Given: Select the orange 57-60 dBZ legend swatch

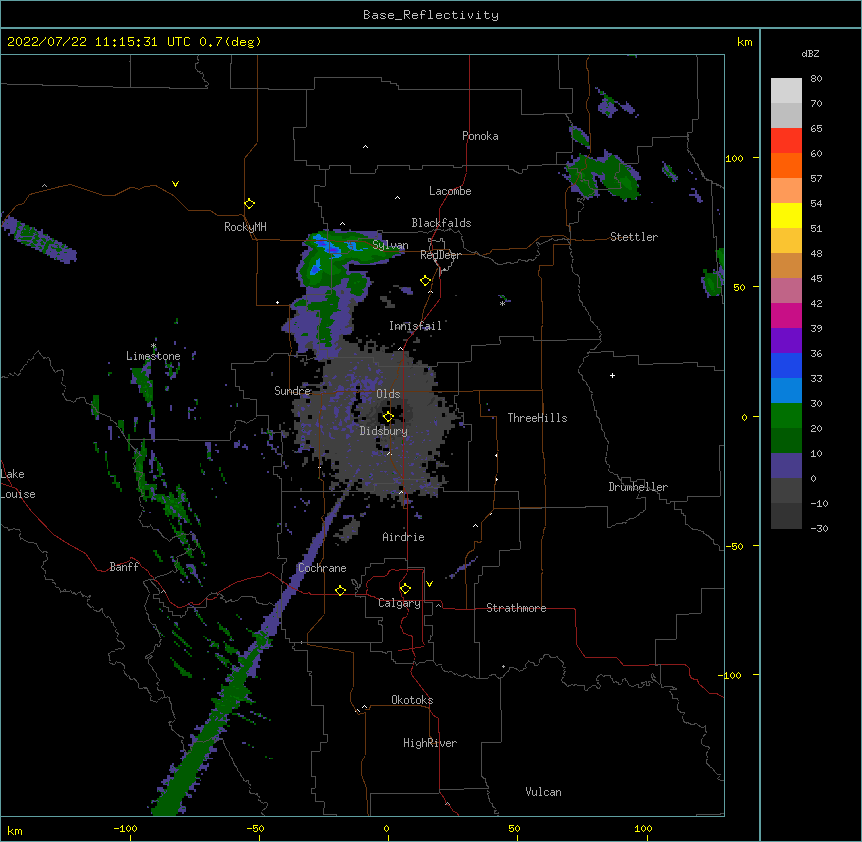Looking at the screenshot, I should [x=786, y=165].
